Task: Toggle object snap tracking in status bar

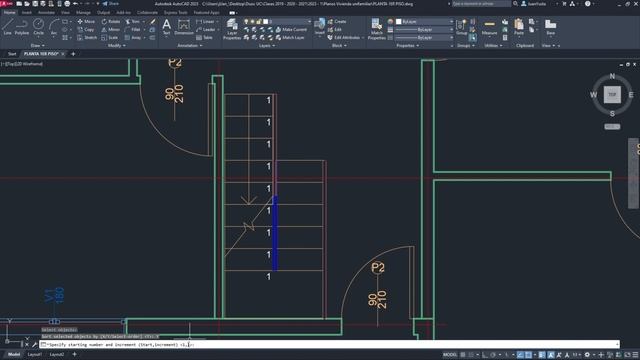Action: (x=520, y=355)
